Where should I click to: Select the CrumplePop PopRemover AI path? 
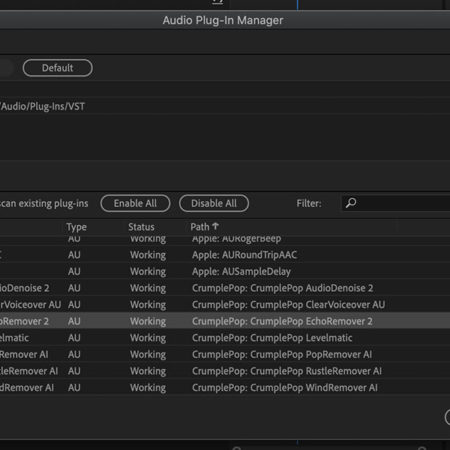tap(282, 355)
